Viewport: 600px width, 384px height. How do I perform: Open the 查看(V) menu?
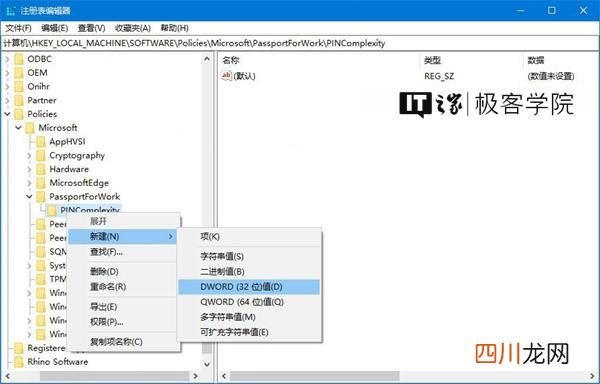[x=91, y=28]
